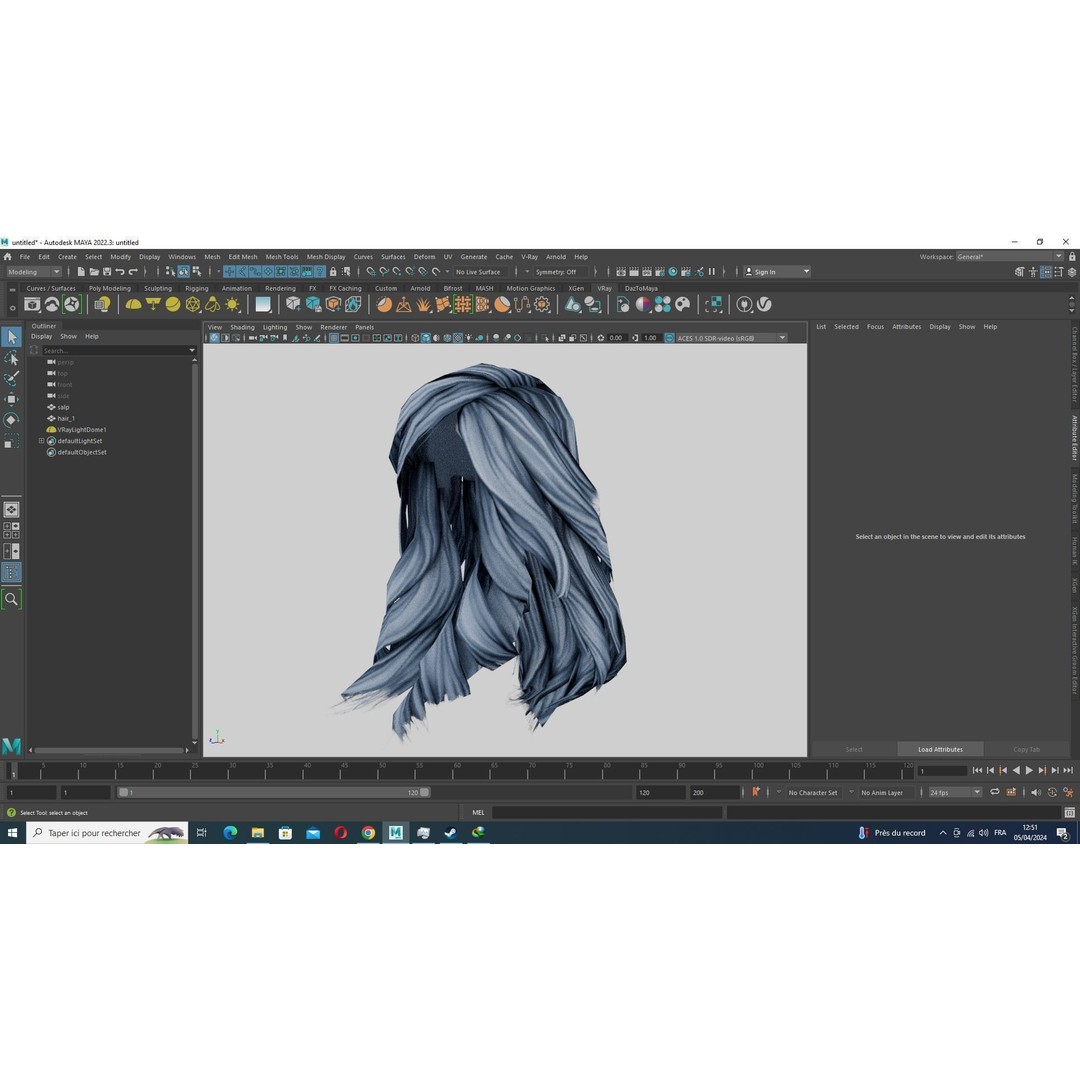Open the Script Editor icon
Screen dimensions: 1080x1080
click(1070, 813)
